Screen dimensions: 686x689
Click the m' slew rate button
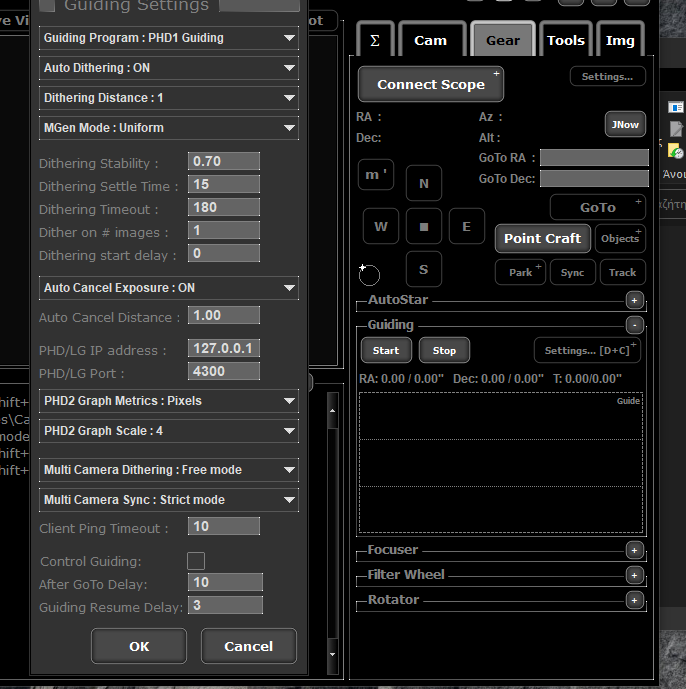pos(376,175)
